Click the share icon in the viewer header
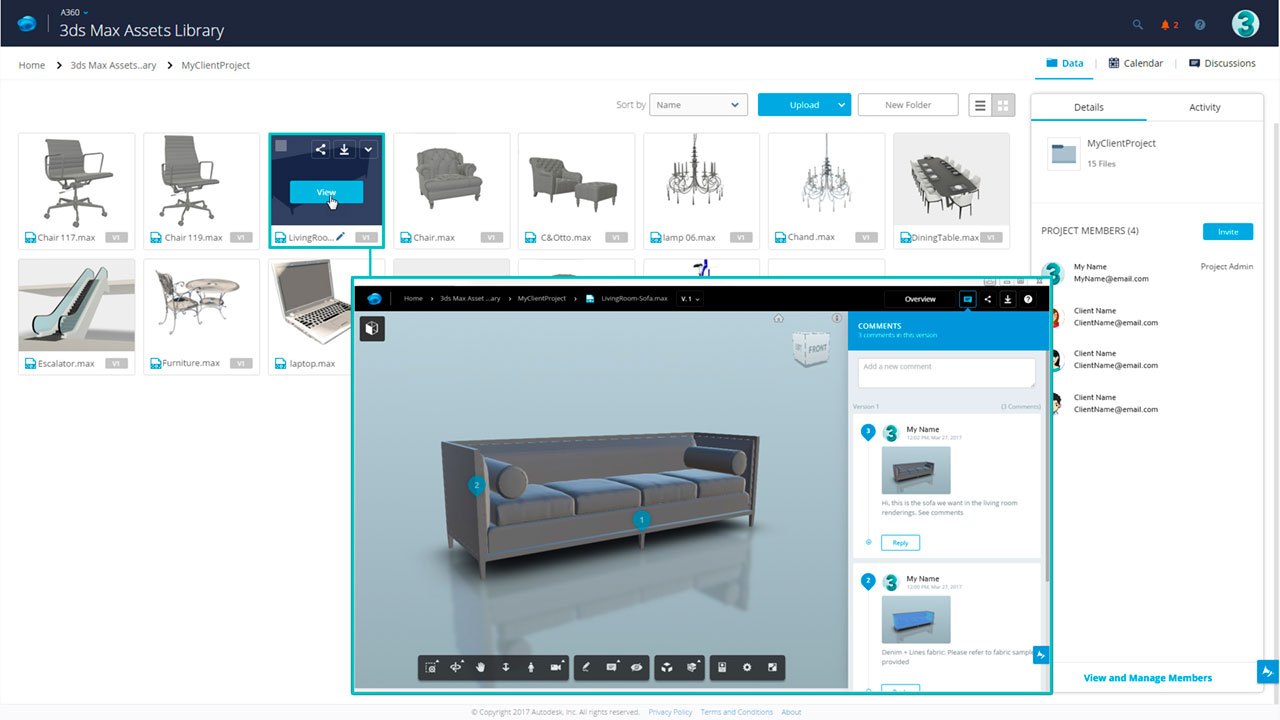This screenshot has height=720, width=1280. pos(987,298)
